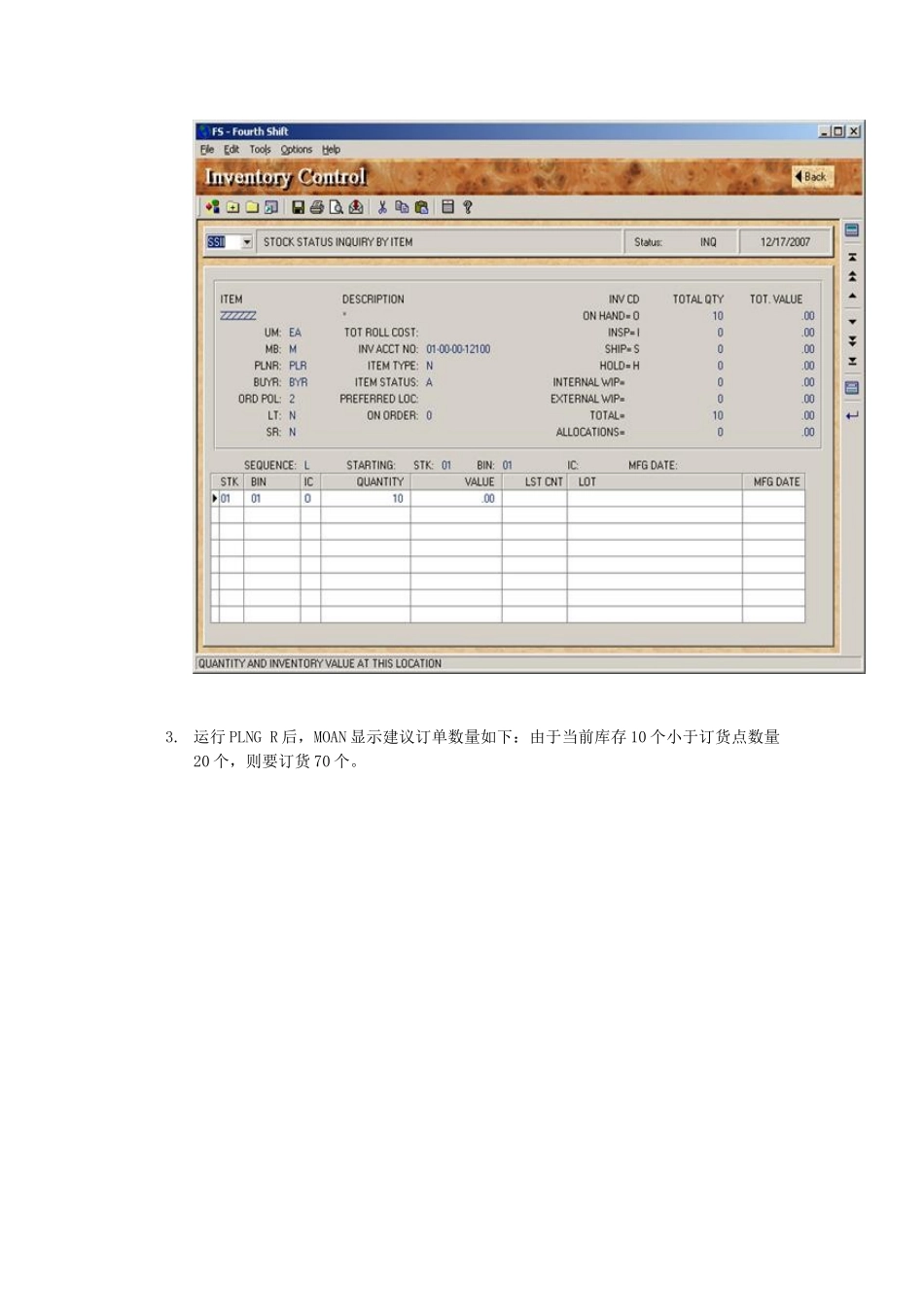Click the ITEM STATUS value A
The height and width of the screenshot is (1307, 924).
[x=429, y=382]
